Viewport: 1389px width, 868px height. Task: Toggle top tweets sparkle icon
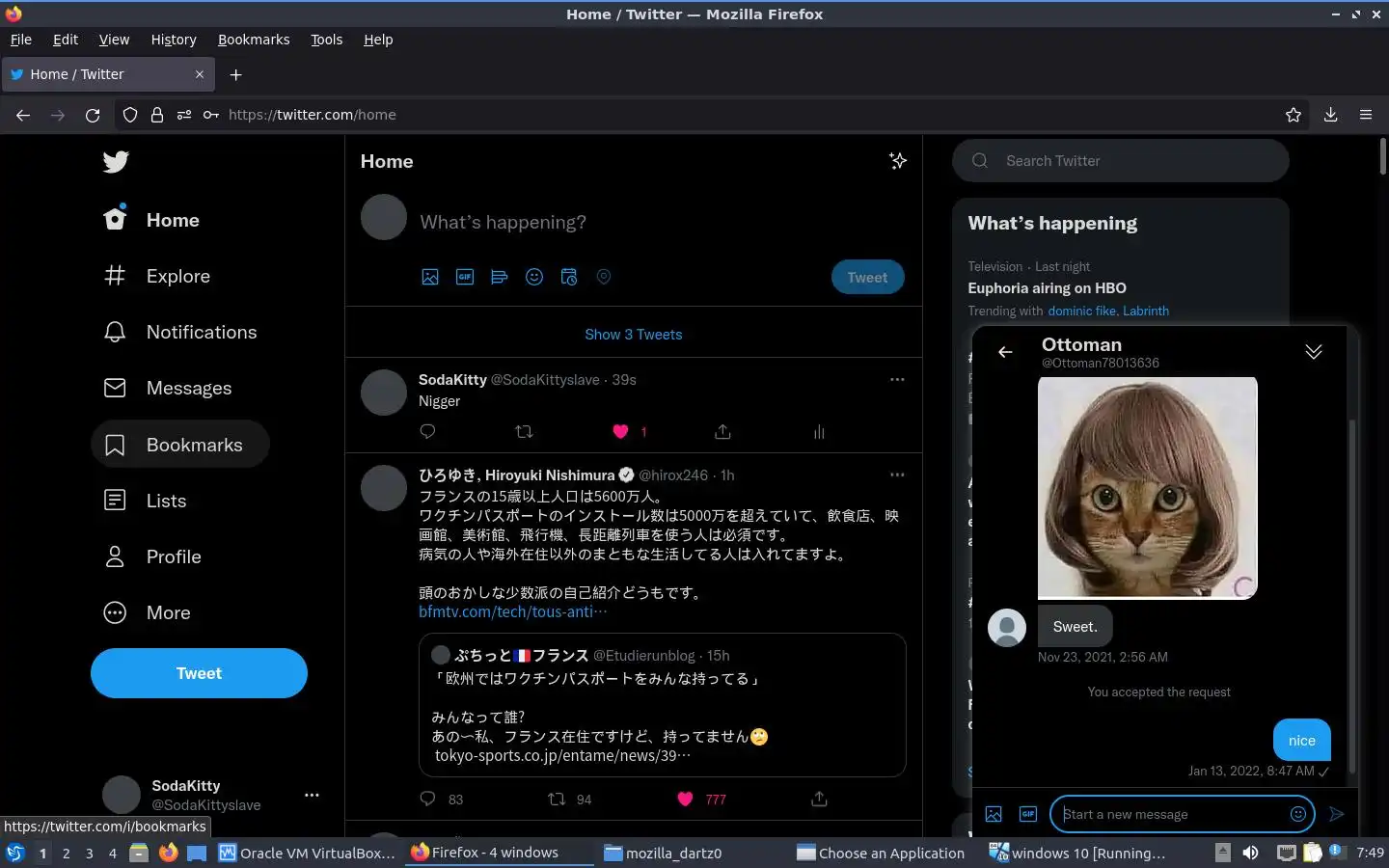(898, 161)
